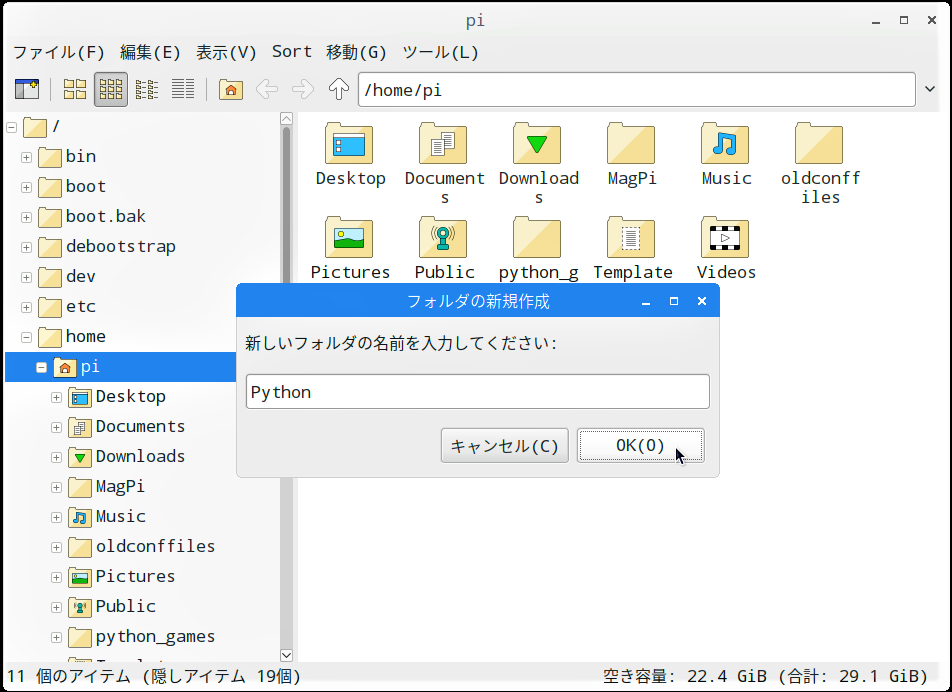
Task: Open the Desktop folder icon in main pane
Action: pos(349,143)
